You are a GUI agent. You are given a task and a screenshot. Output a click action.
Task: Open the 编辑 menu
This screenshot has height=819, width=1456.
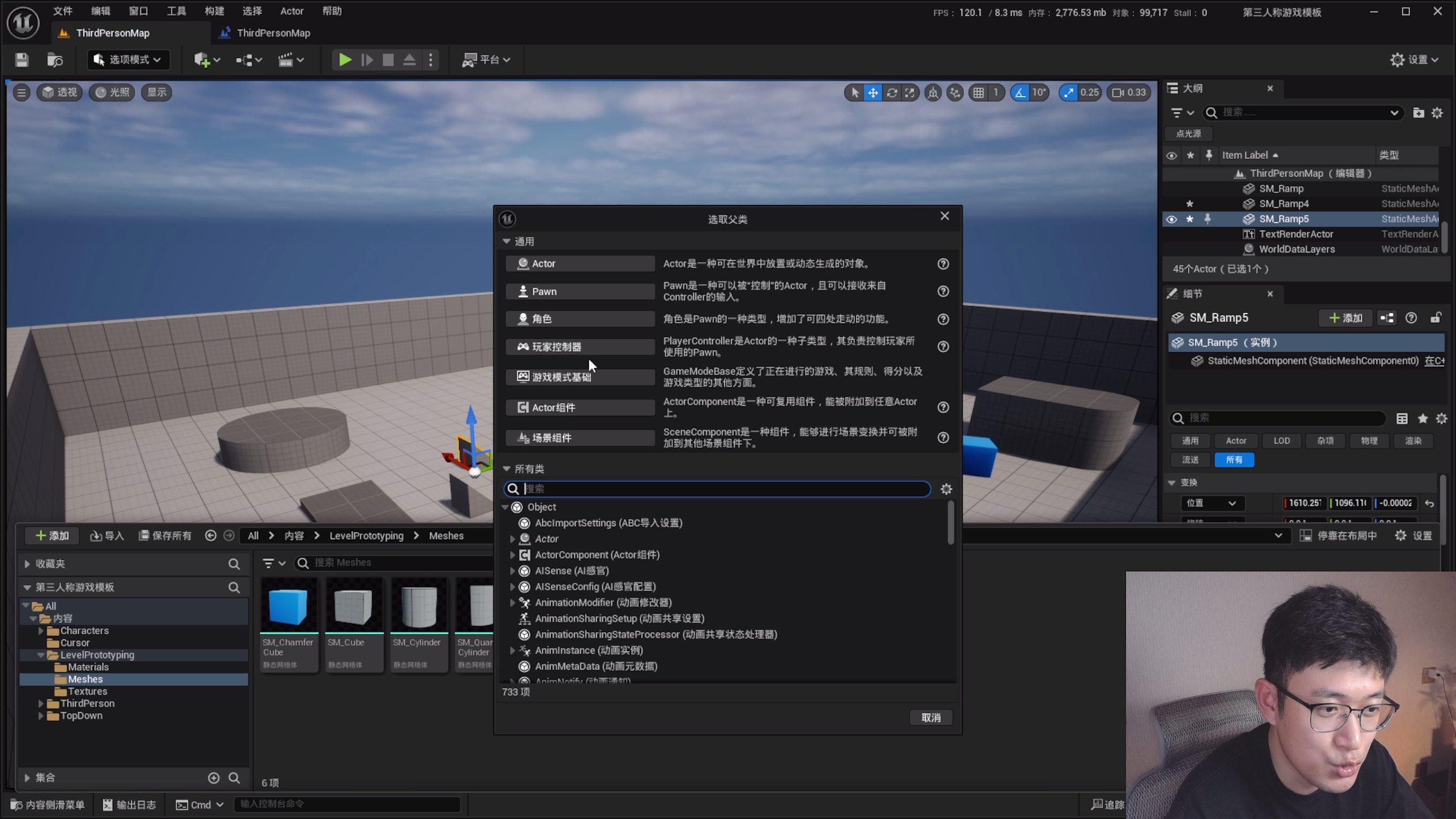101,11
